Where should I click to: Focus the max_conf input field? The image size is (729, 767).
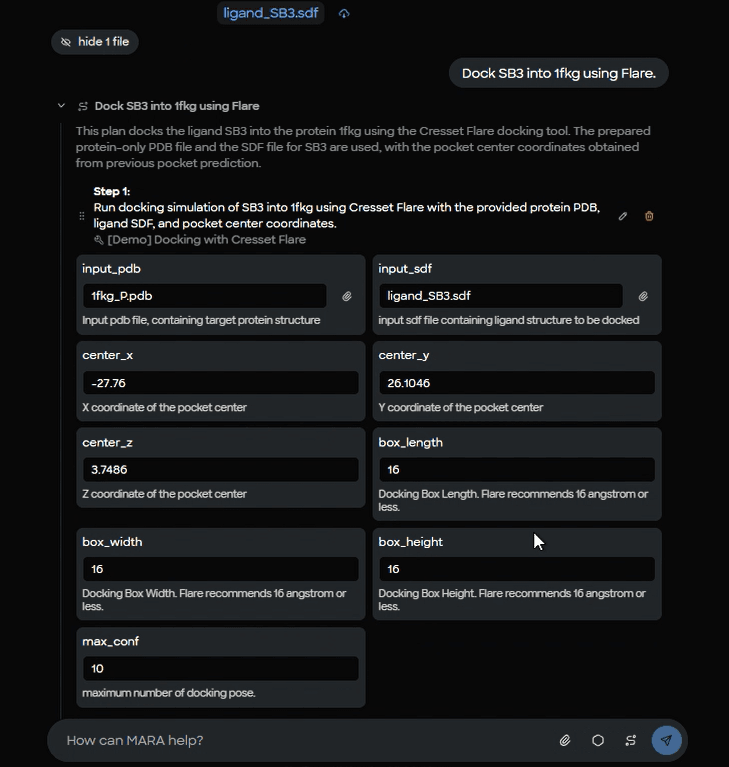pos(220,669)
